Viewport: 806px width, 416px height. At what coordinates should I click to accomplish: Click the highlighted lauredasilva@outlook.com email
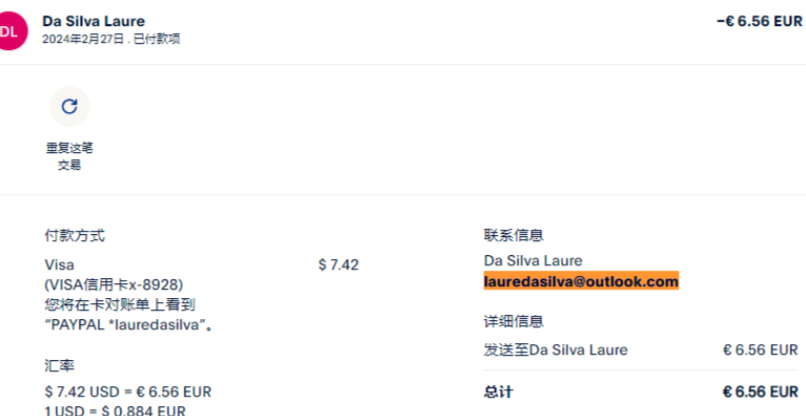[581, 281]
